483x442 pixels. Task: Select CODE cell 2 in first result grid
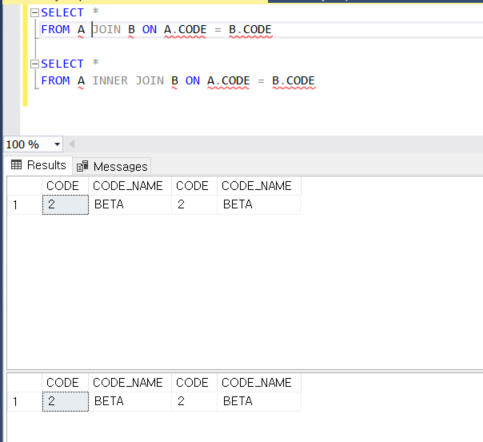pyautogui.click(x=65, y=205)
